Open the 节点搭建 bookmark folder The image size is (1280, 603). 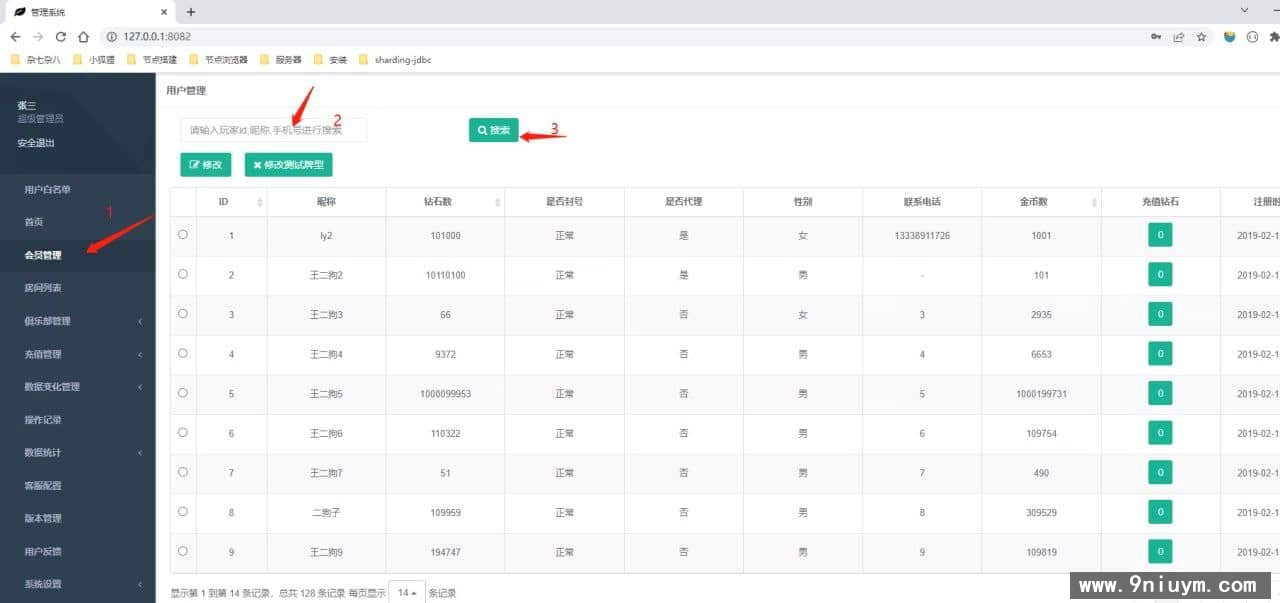tap(151, 60)
